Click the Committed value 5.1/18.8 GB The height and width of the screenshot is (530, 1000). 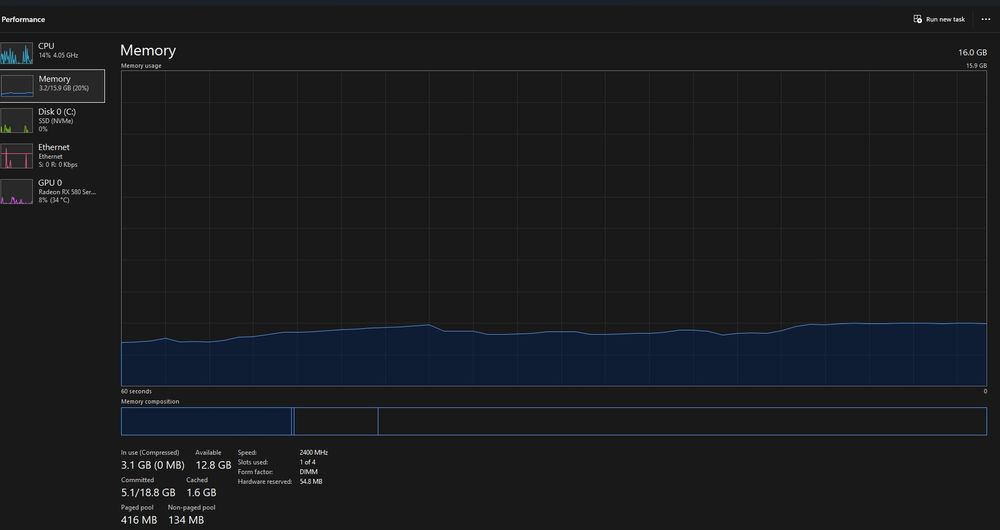(148, 492)
